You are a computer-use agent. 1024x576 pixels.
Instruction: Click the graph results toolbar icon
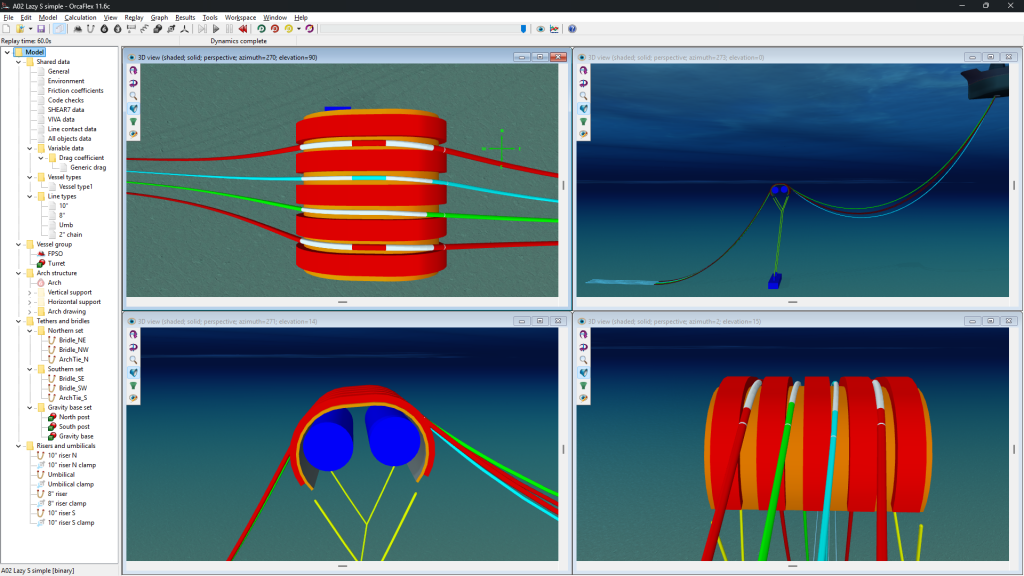pos(554,29)
